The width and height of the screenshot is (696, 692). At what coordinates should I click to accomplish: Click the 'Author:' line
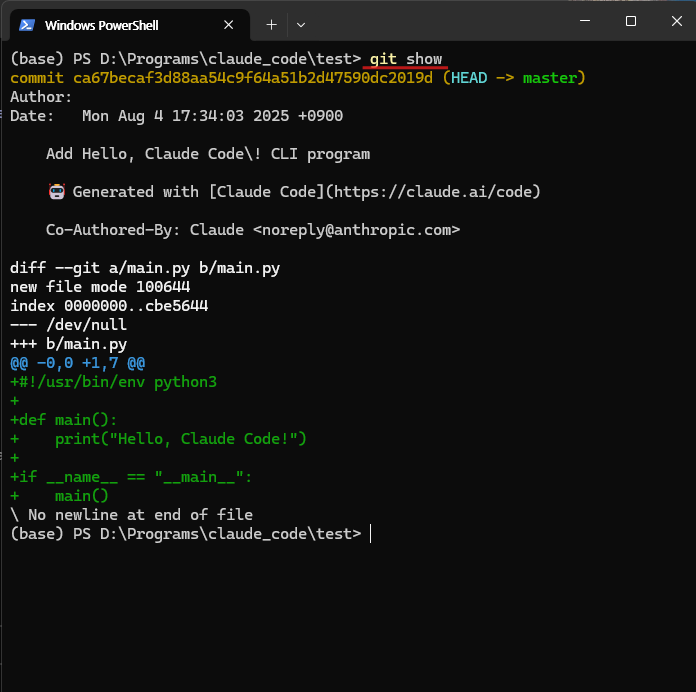click(41, 97)
